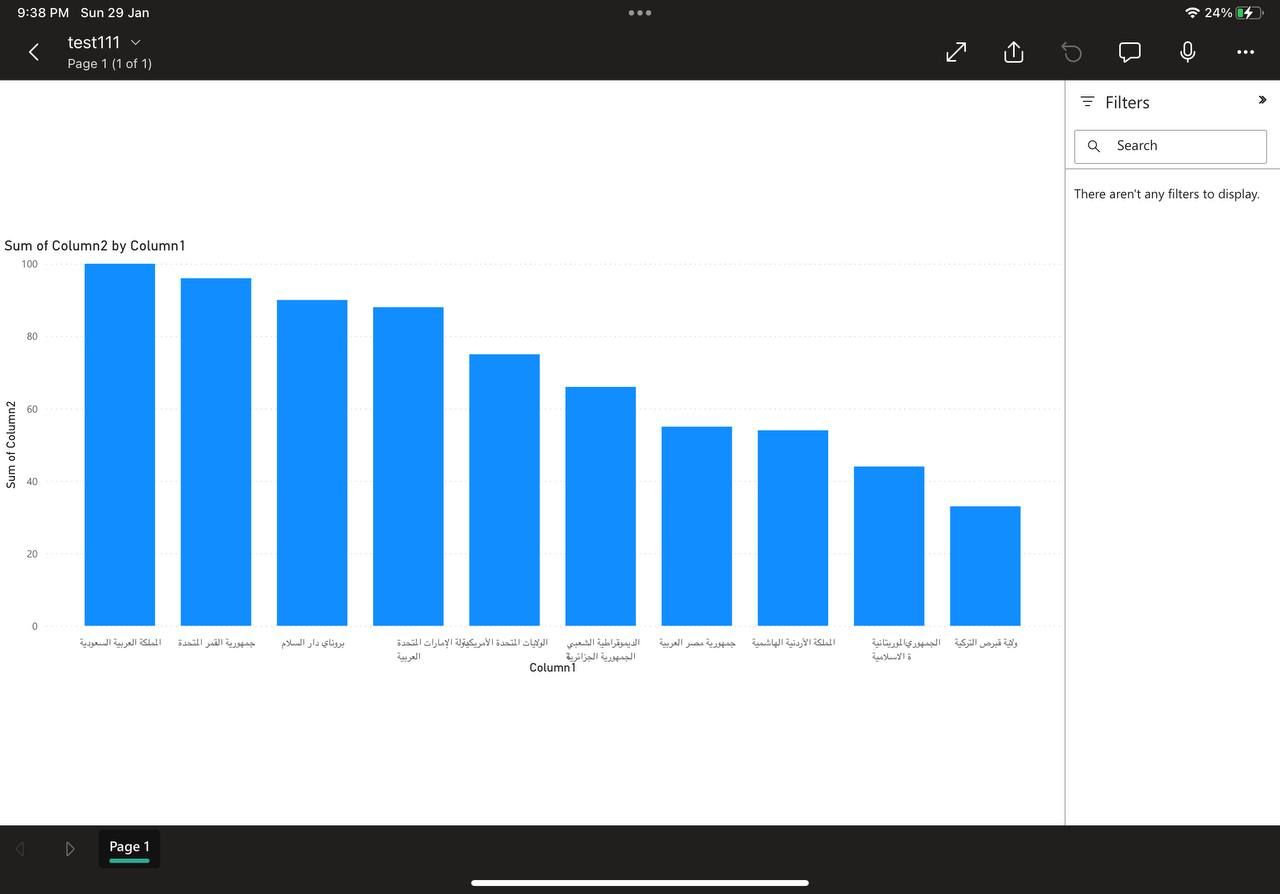Click the y-axis value 40
Screen dimensions: 1280x894
pos(32,482)
